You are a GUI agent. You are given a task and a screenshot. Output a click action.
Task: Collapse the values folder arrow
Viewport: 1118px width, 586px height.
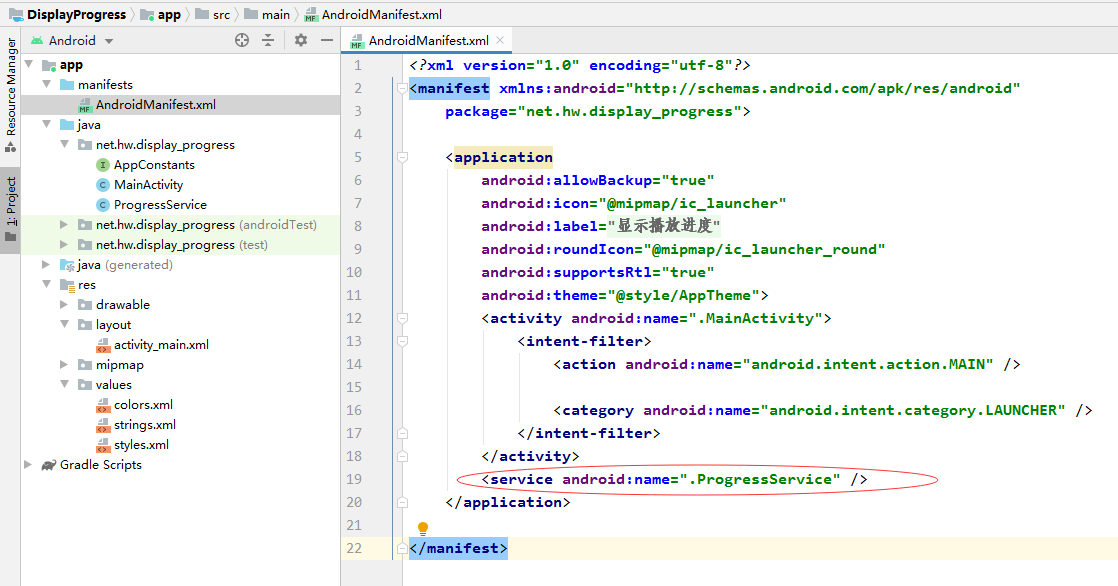tap(65, 384)
